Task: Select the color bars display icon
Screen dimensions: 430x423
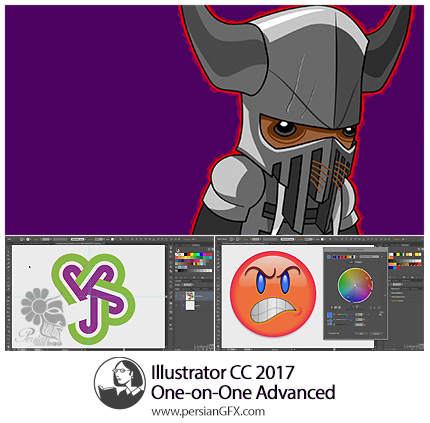Action: (x=339, y=308)
